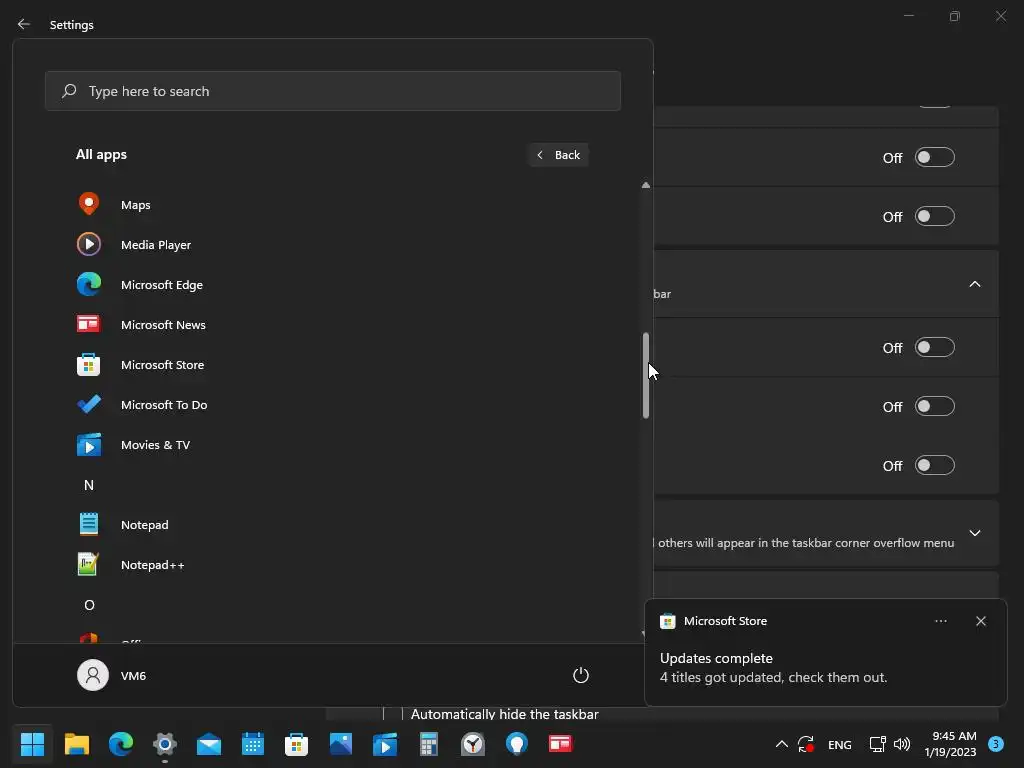Dismiss the Microsoft Store notification
Image resolution: width=1024 pixels, height=768 pixels.
(980, 621)
